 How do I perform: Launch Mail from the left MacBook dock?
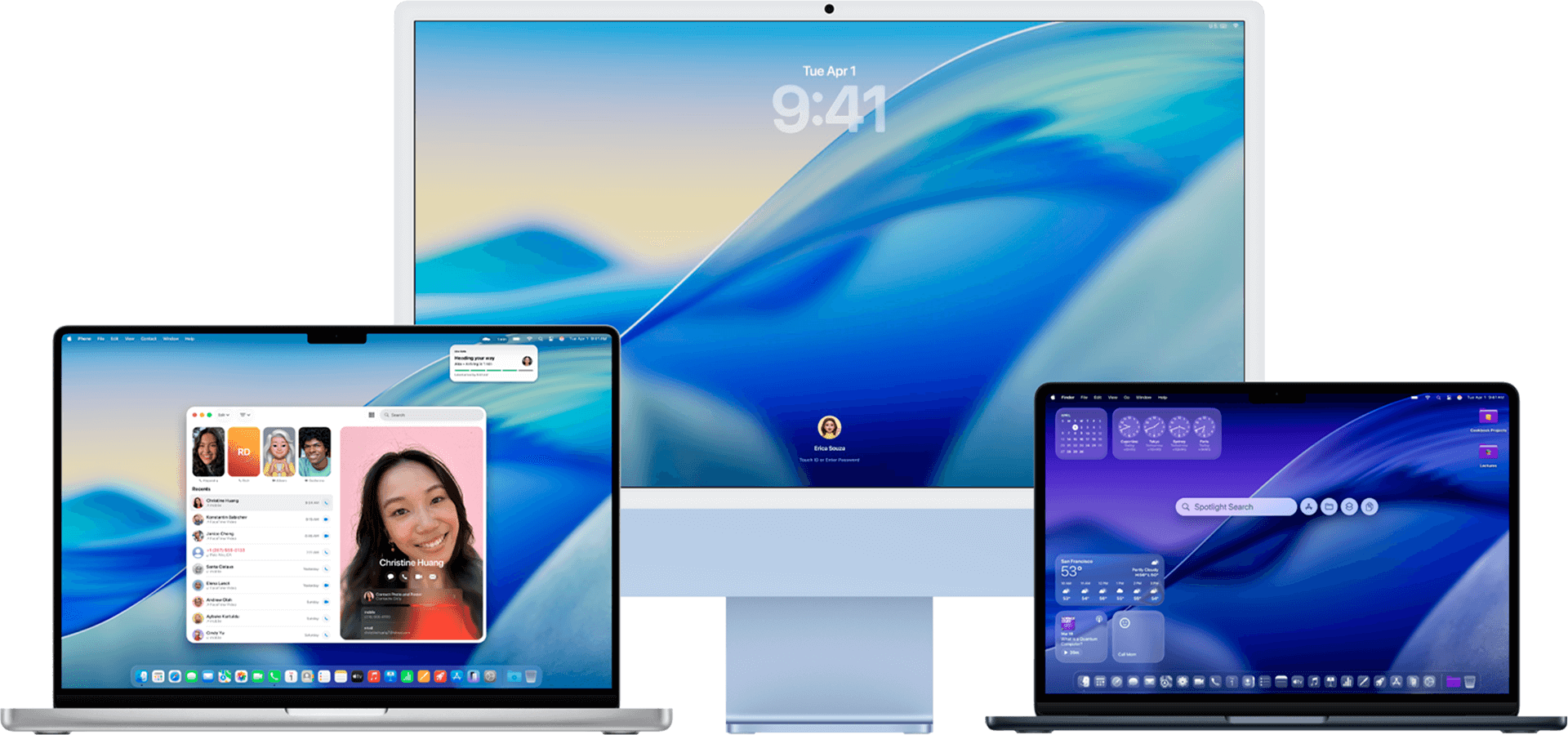pos(208,676)
